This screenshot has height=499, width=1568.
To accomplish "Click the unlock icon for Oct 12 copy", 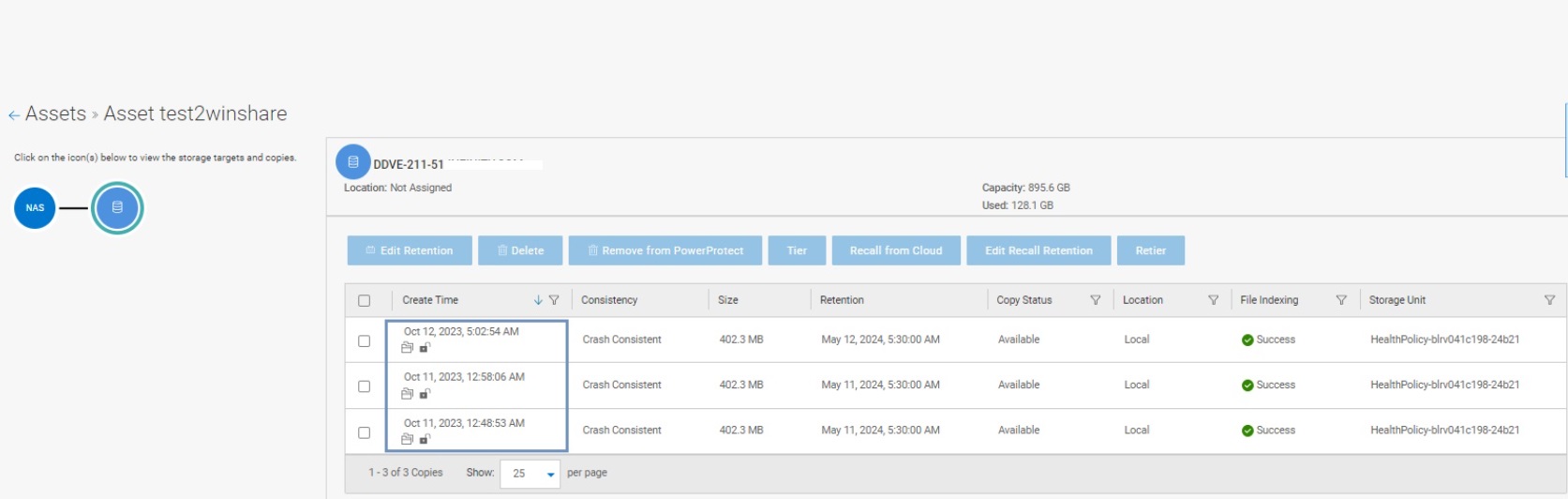I will pos(425,348).
